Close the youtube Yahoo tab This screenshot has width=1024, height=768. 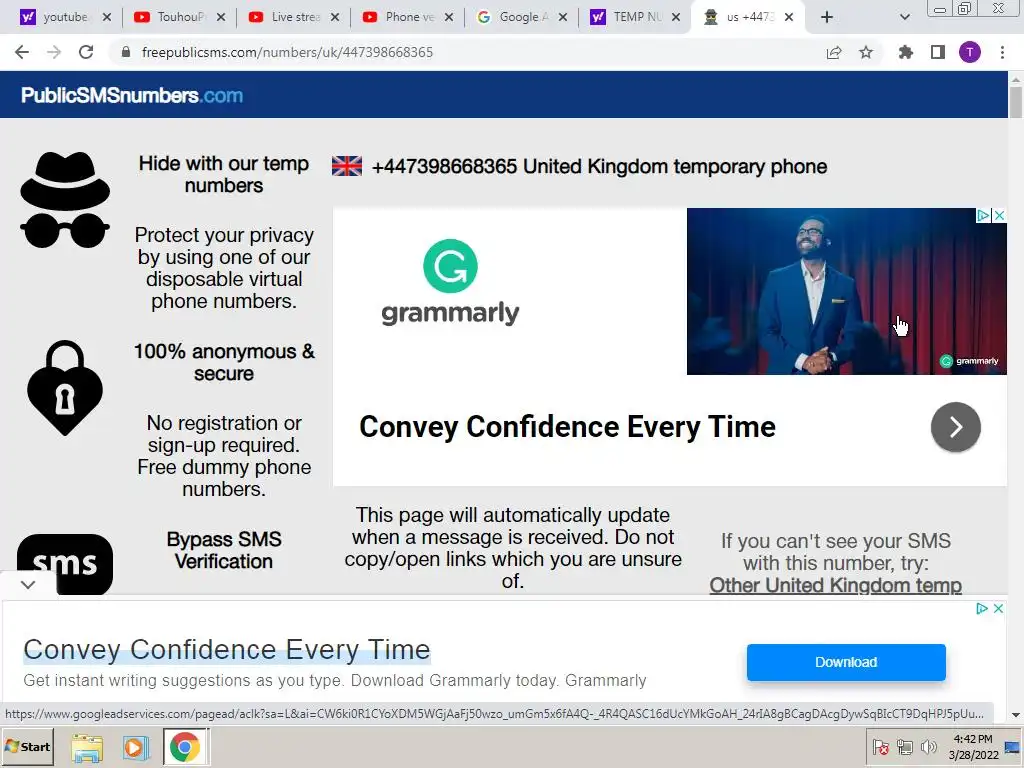(107, 17)
